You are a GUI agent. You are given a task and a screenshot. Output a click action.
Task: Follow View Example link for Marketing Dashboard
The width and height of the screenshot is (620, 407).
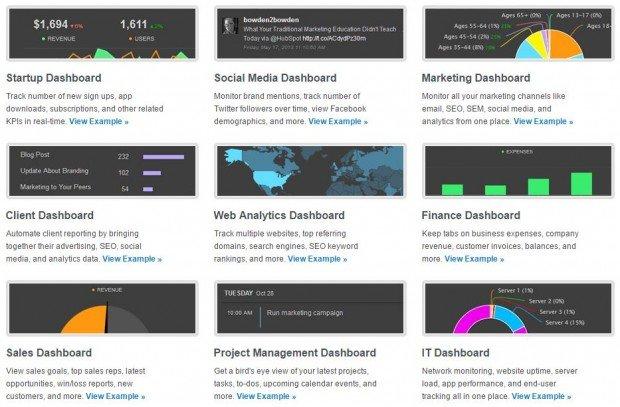tap(543, 121)
